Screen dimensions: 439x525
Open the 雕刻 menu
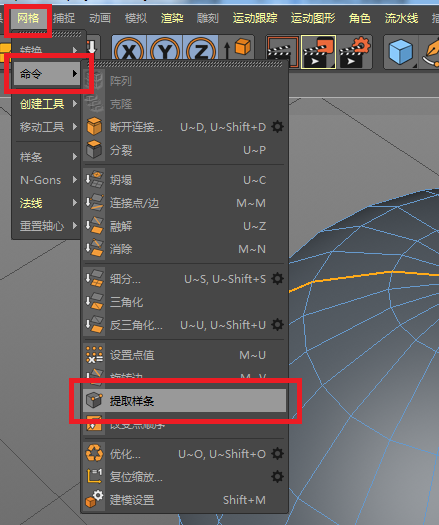[208, 18]
